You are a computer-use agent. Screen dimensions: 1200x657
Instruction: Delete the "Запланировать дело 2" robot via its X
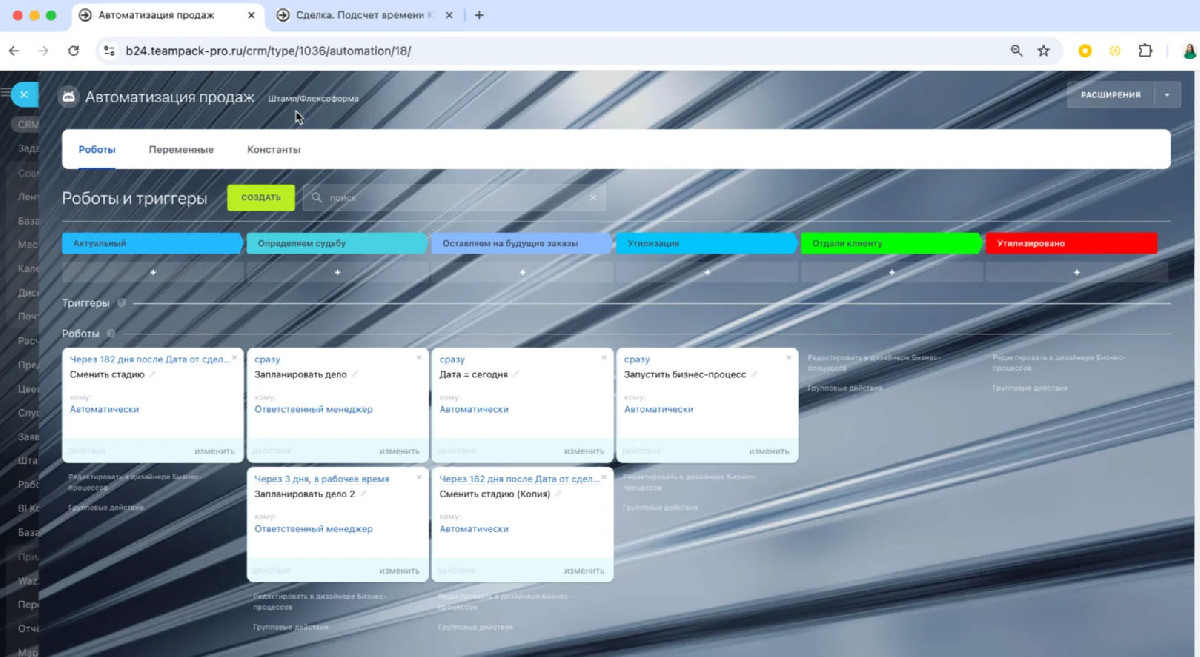pos(419,476)
